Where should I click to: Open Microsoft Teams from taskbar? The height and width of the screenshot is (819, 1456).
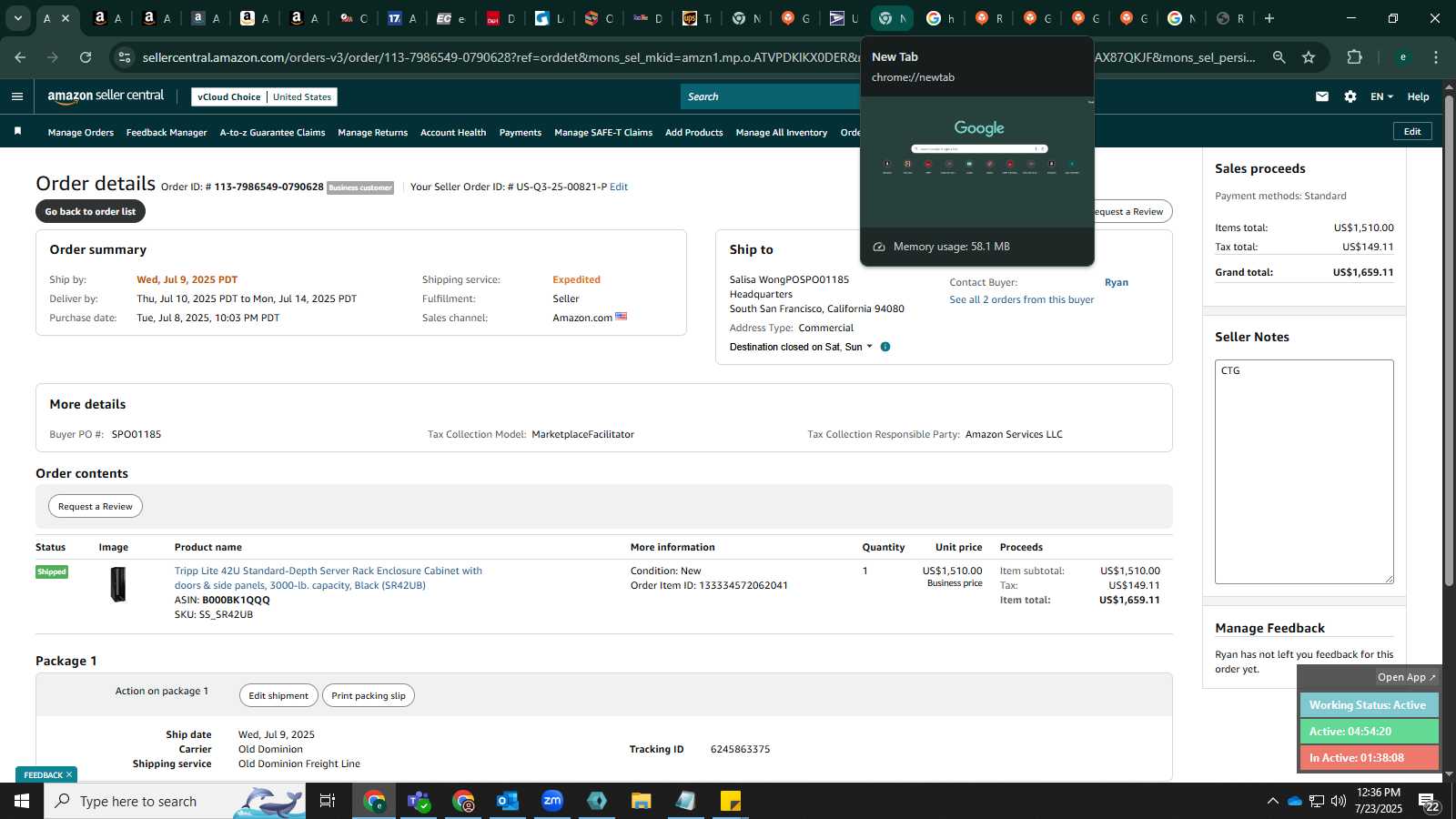(x=419, y=801)
